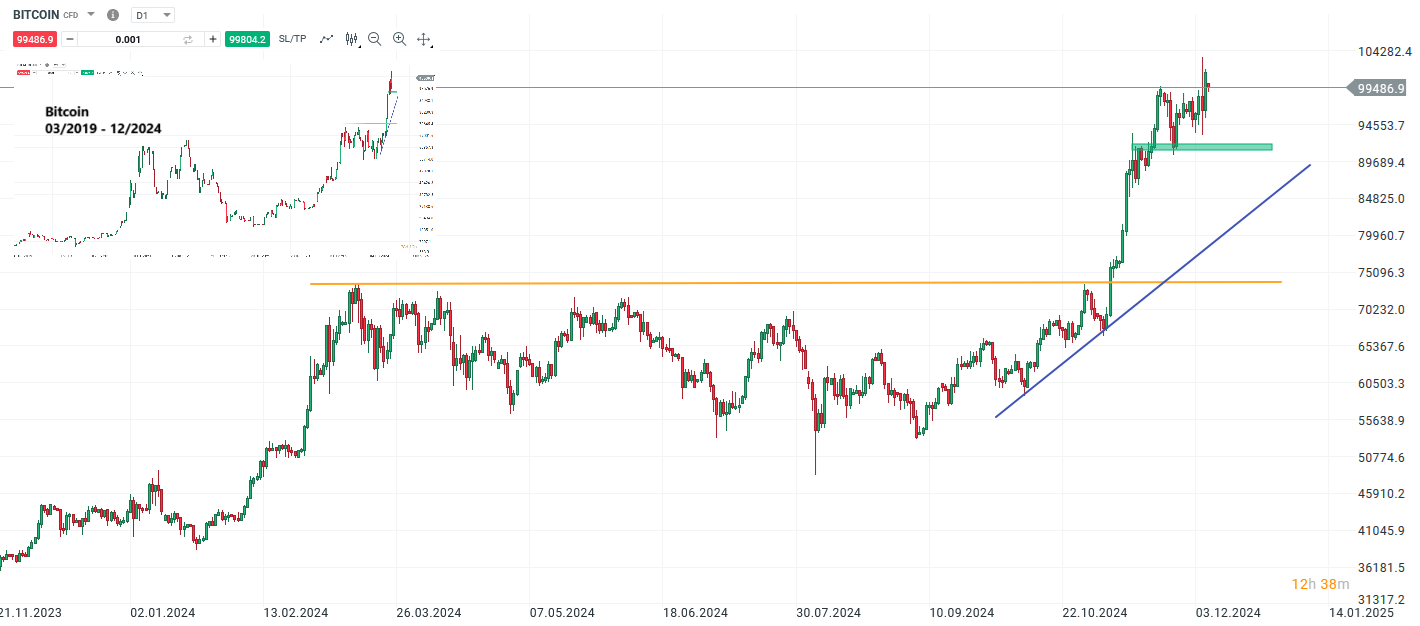This screenshot has width=1420, height=626.
Task: Click the zoom out magnifier icon
Action: tap(374, 39)
